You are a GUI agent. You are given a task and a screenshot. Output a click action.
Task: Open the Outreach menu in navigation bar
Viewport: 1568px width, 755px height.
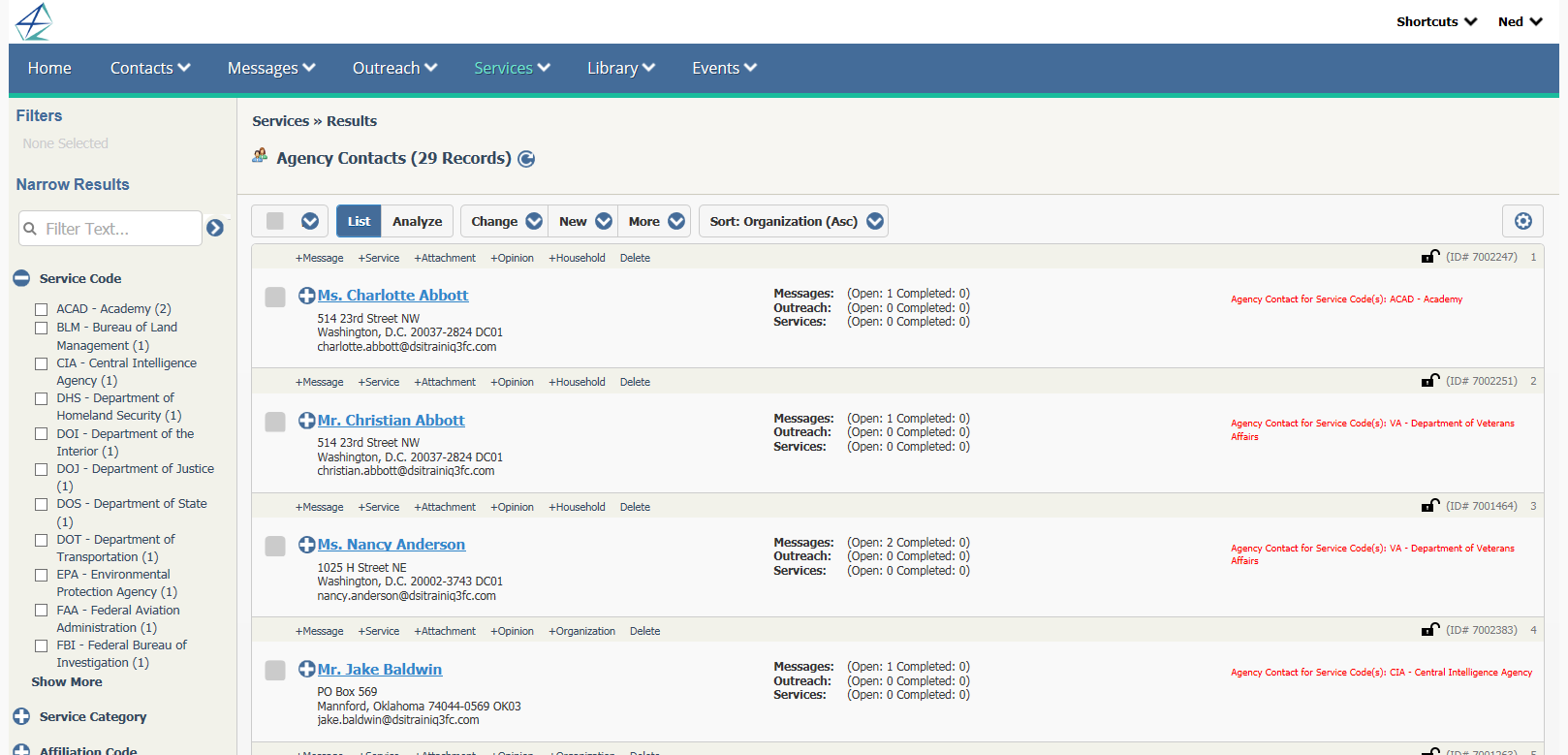coord(394,68)
